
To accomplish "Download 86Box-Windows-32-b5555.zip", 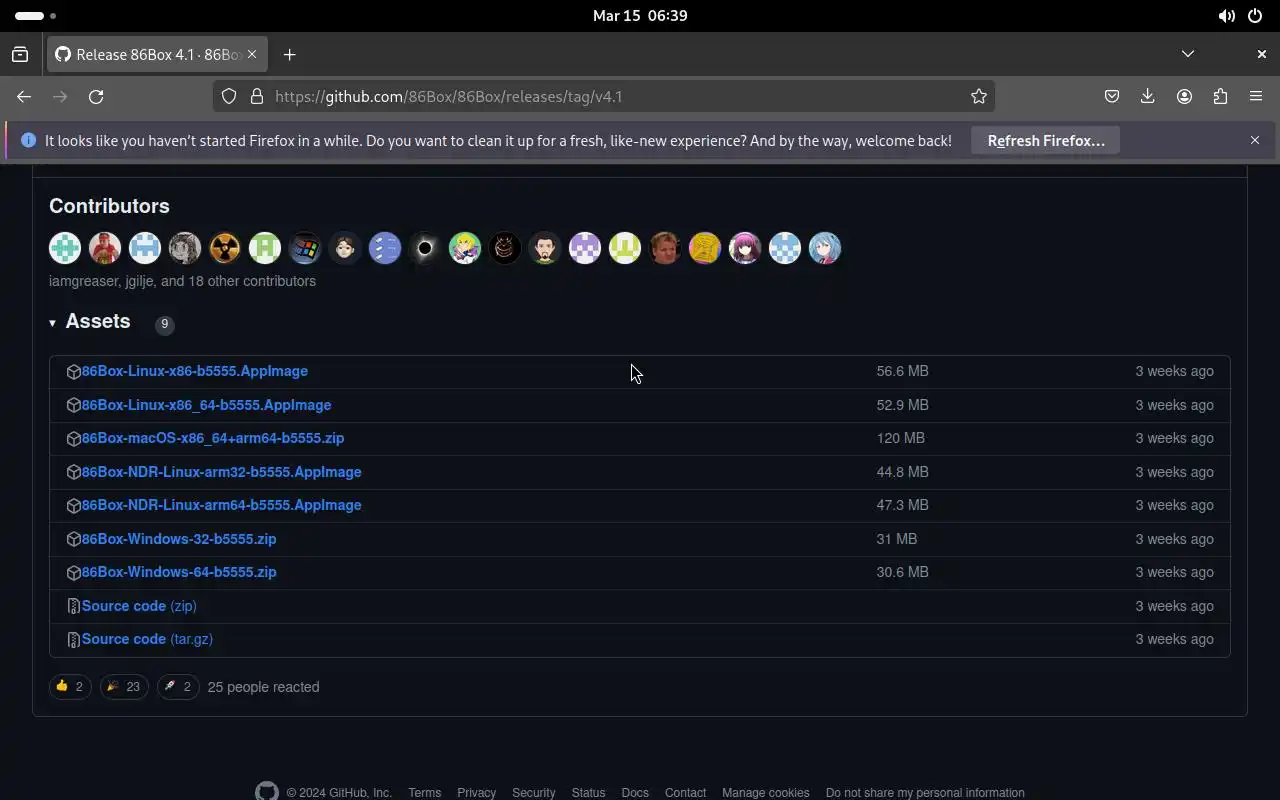I will [x=179, y=539].
